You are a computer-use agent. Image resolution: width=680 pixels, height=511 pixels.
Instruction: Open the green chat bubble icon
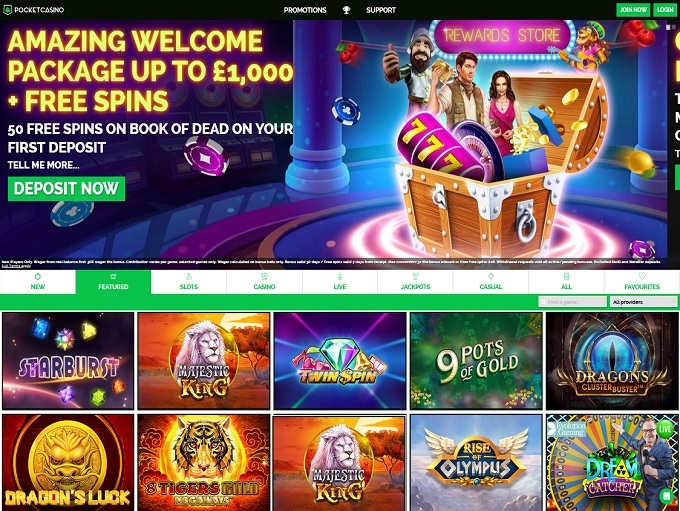coord(665,495)
